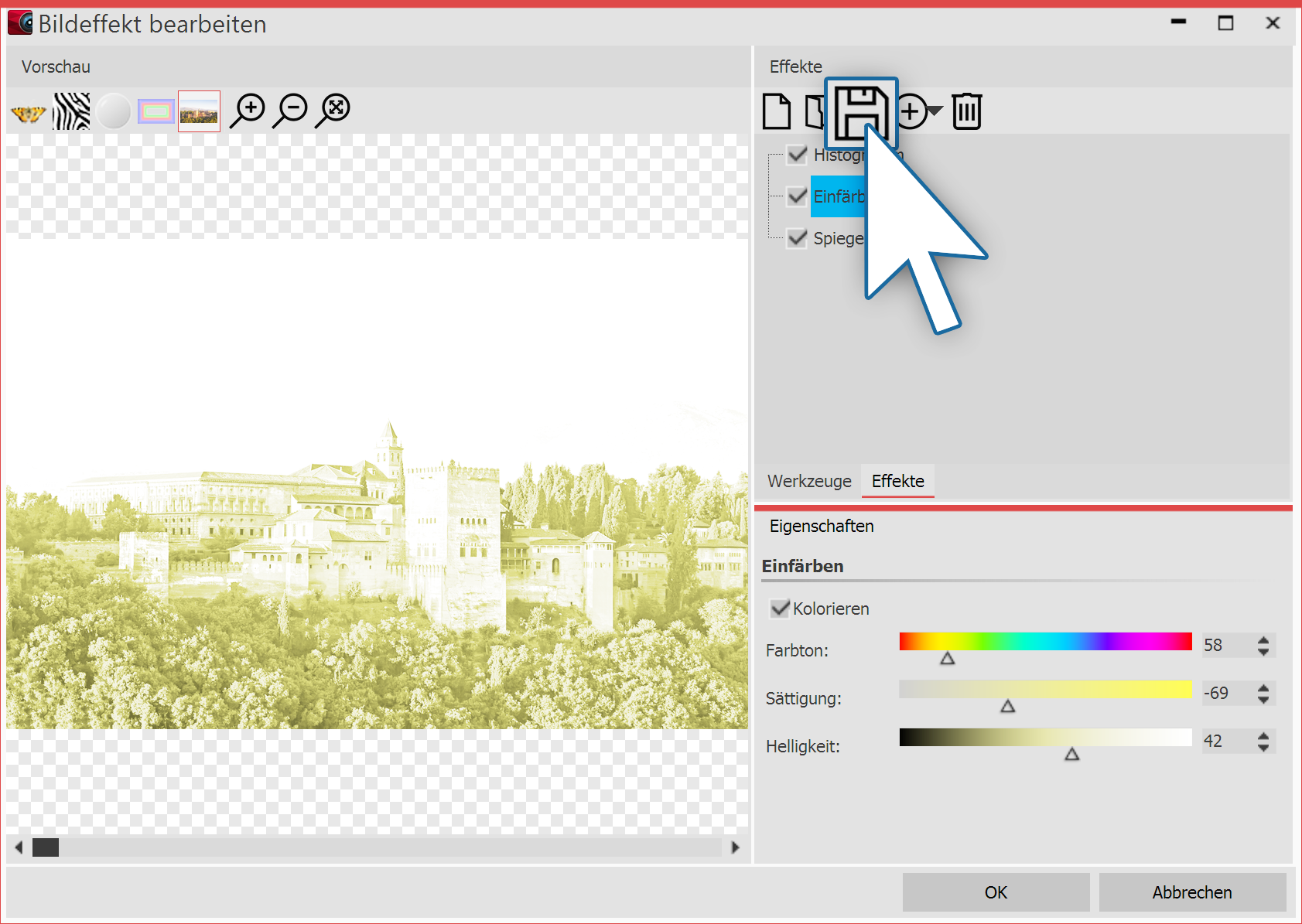Zoom out of the preview
The width and height of the screenshot is (1302, 924).
tap(292, 110)
